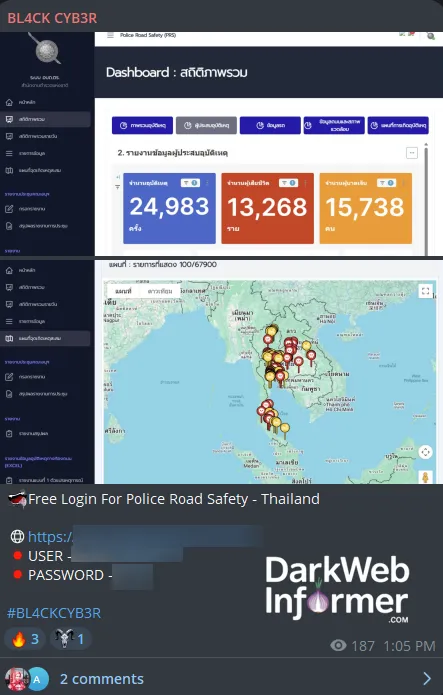This screenshot has width=443, height=695.
Task: Open the BL4CK CYB3R channel title
Action: pos(52,18)
